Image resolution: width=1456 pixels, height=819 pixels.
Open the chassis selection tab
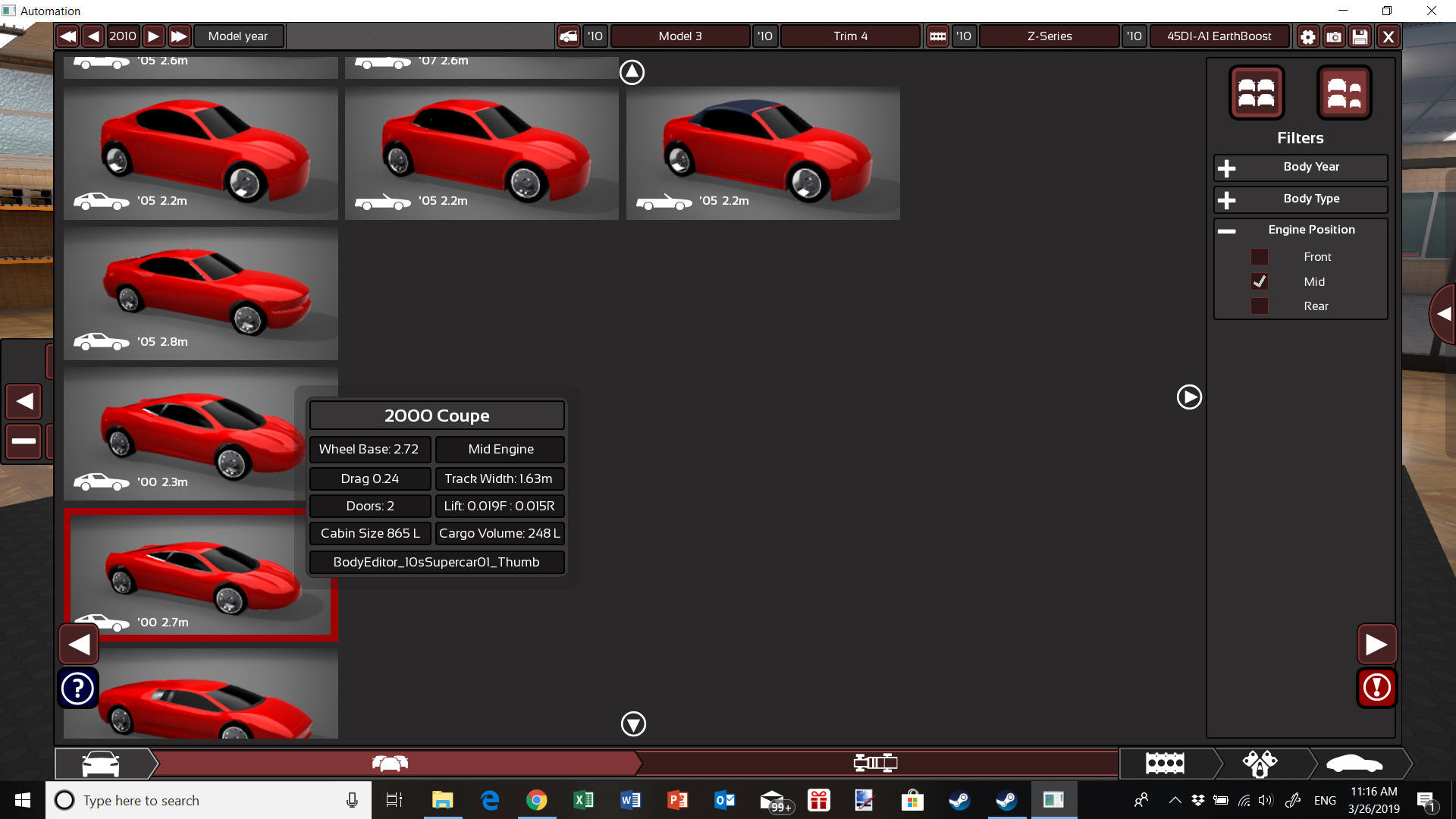[875, 763]
